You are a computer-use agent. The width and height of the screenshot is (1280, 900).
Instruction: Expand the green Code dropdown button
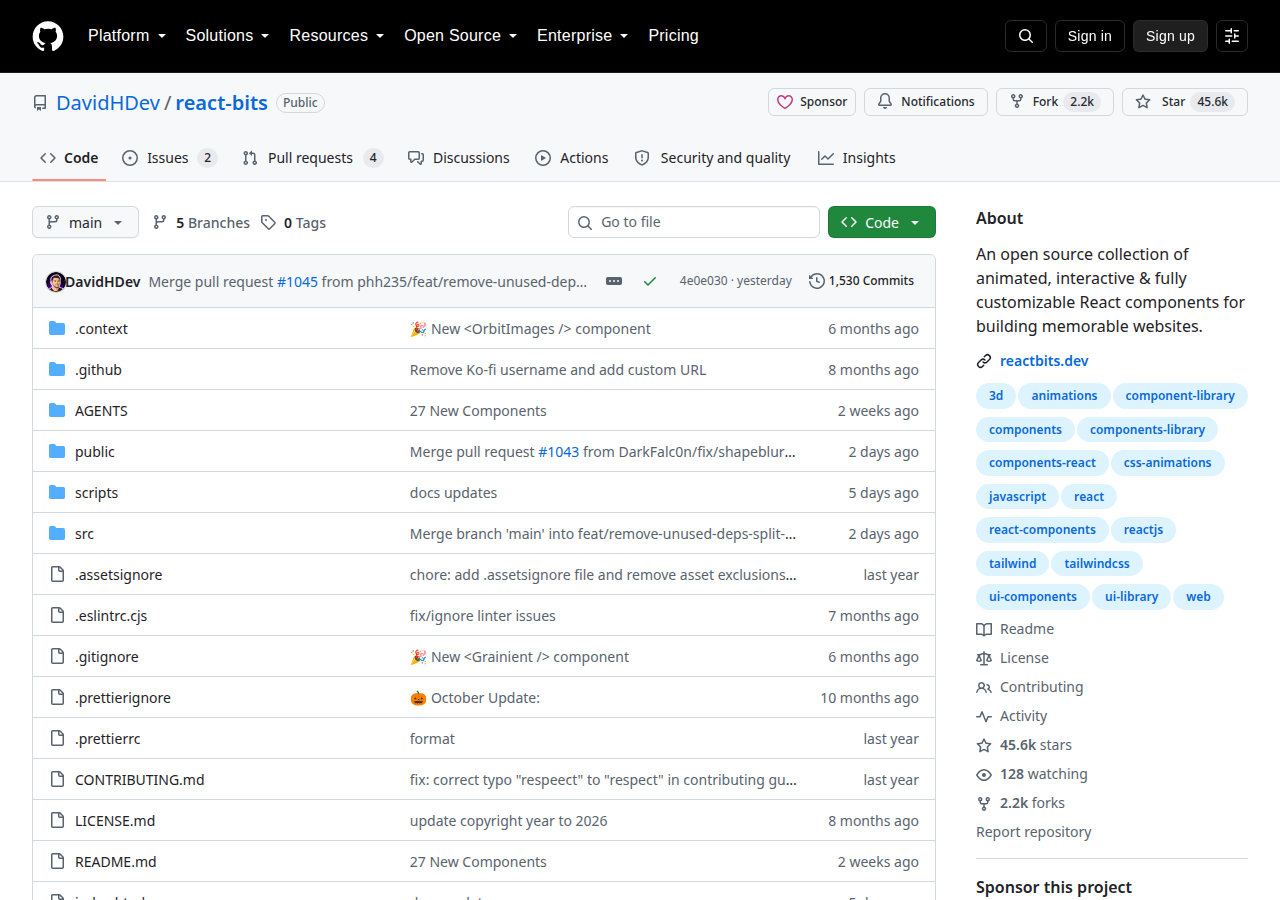[x=882, y=222]
